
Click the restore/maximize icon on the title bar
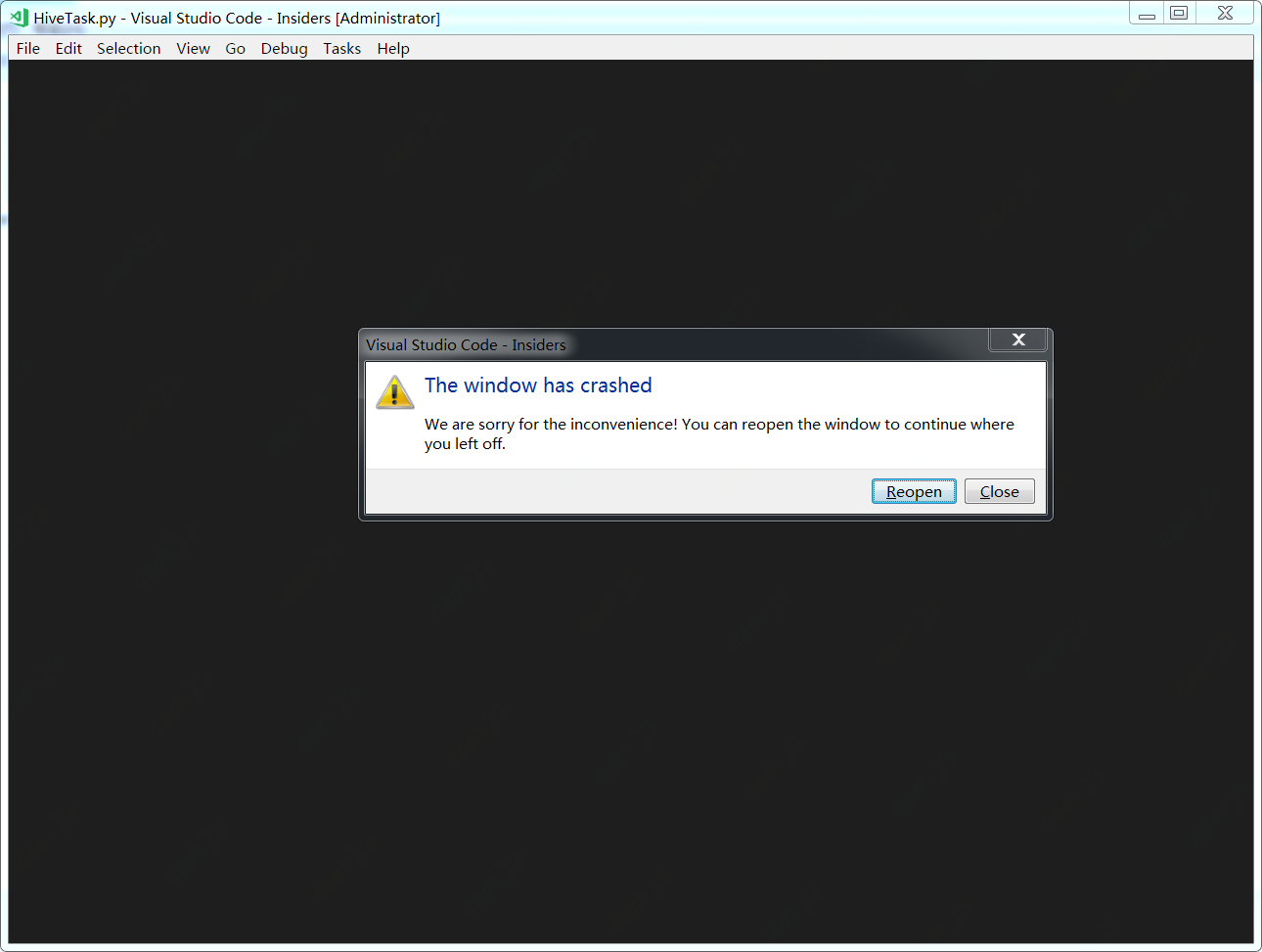(1179, 13)
